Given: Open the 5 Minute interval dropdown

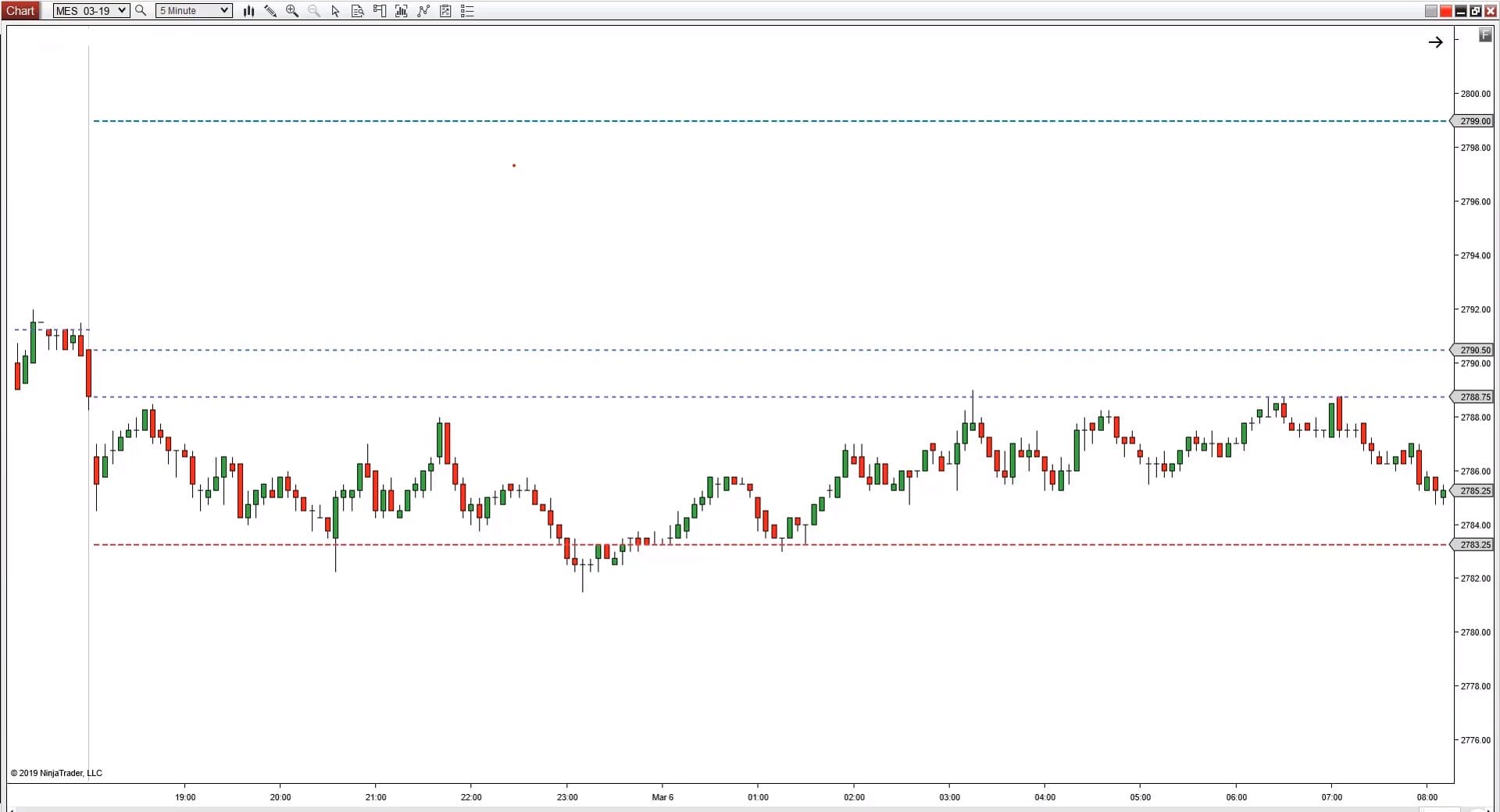Looking at the screenshot, I should [192, 10].
